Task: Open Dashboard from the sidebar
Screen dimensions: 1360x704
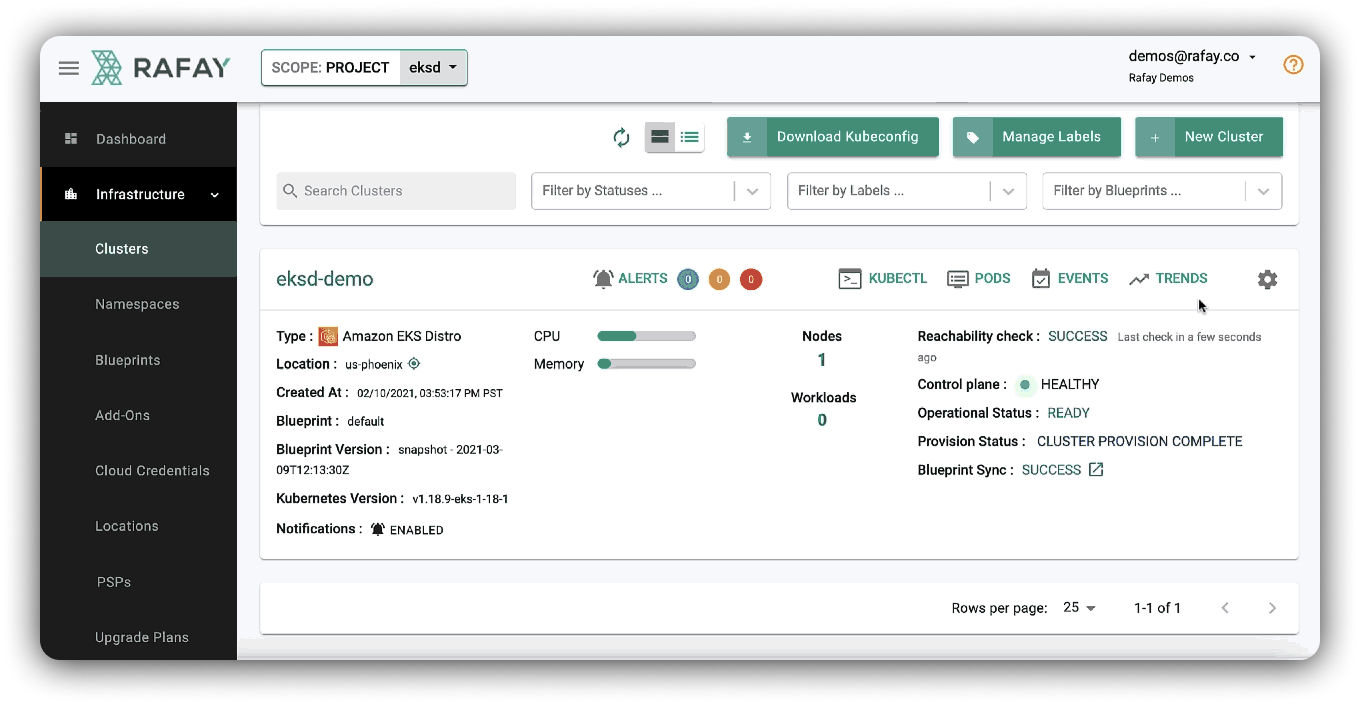Action: coord(130,139)
